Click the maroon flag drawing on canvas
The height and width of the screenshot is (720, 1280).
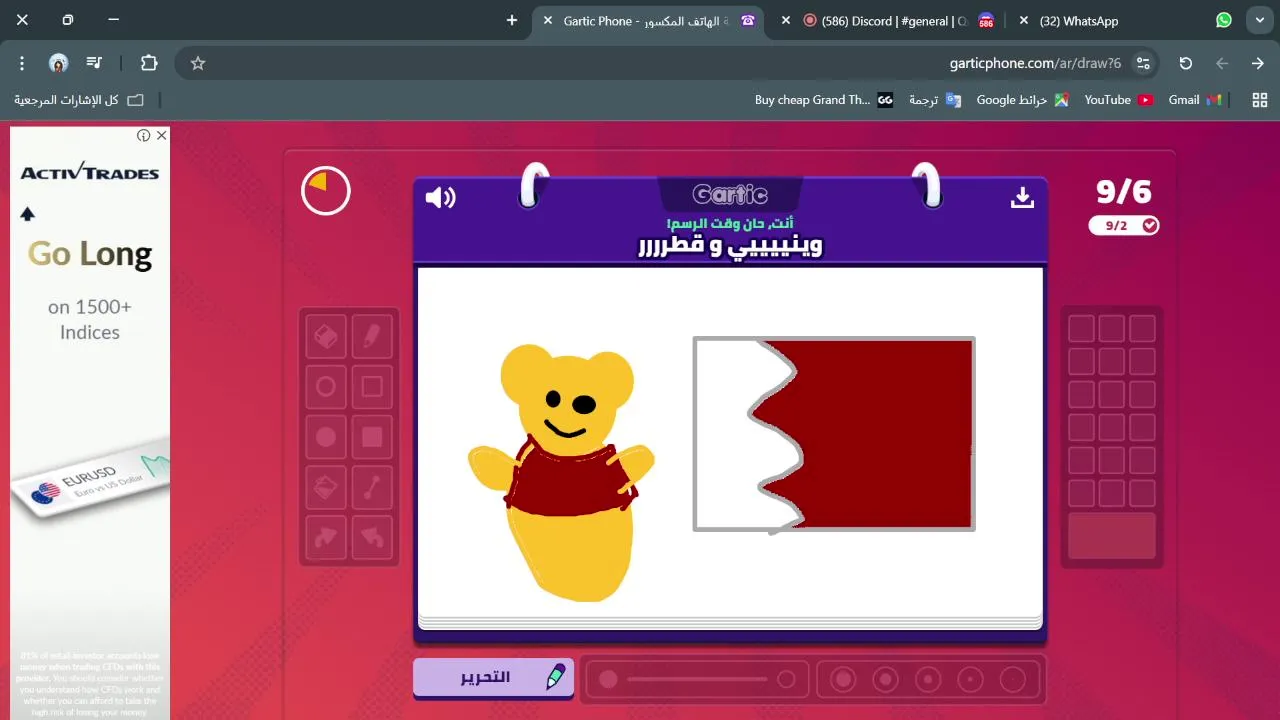(834, 434)
